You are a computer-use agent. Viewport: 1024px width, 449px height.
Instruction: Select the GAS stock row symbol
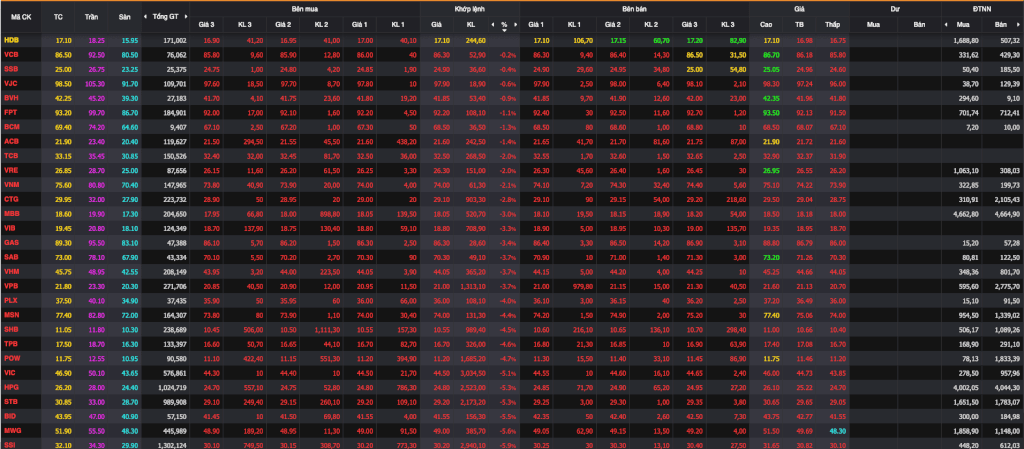tap(11, 242)
